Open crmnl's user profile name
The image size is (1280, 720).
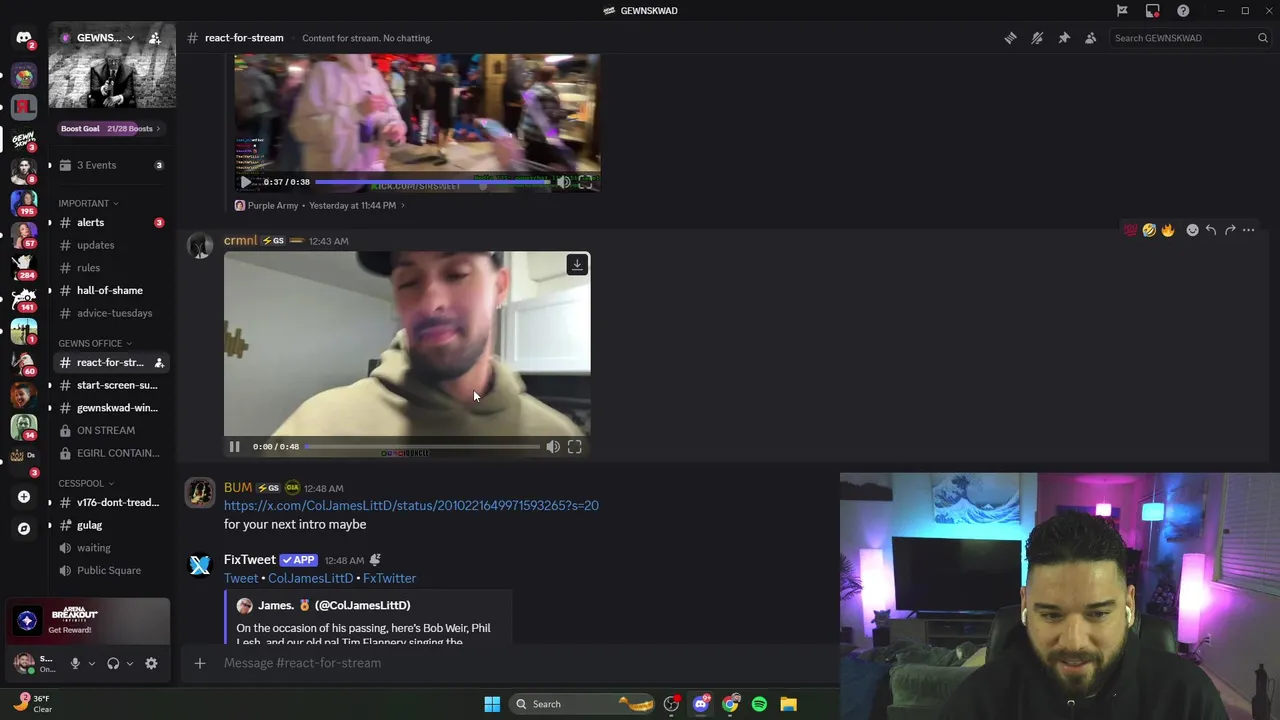(x=240, y=241)
